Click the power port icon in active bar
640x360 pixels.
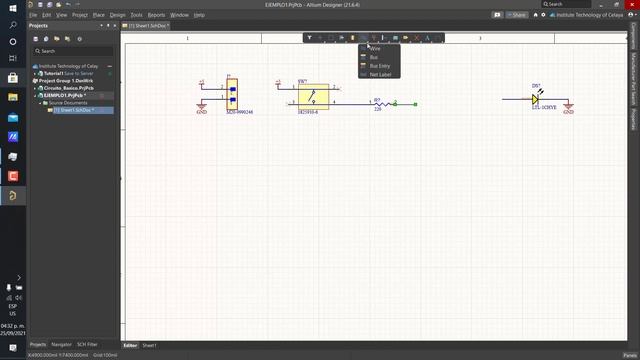pyautogui.click(x=374, y=38)
